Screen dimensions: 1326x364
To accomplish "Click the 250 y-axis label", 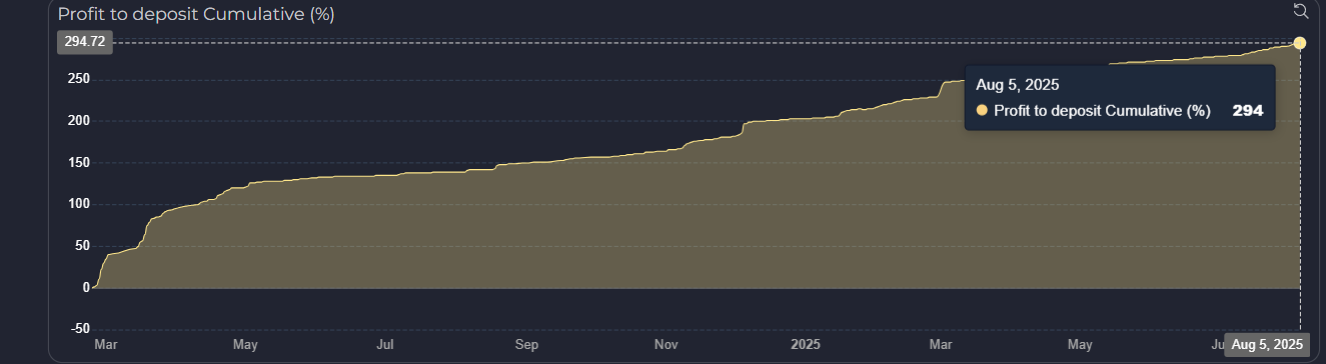I will 78,79.
